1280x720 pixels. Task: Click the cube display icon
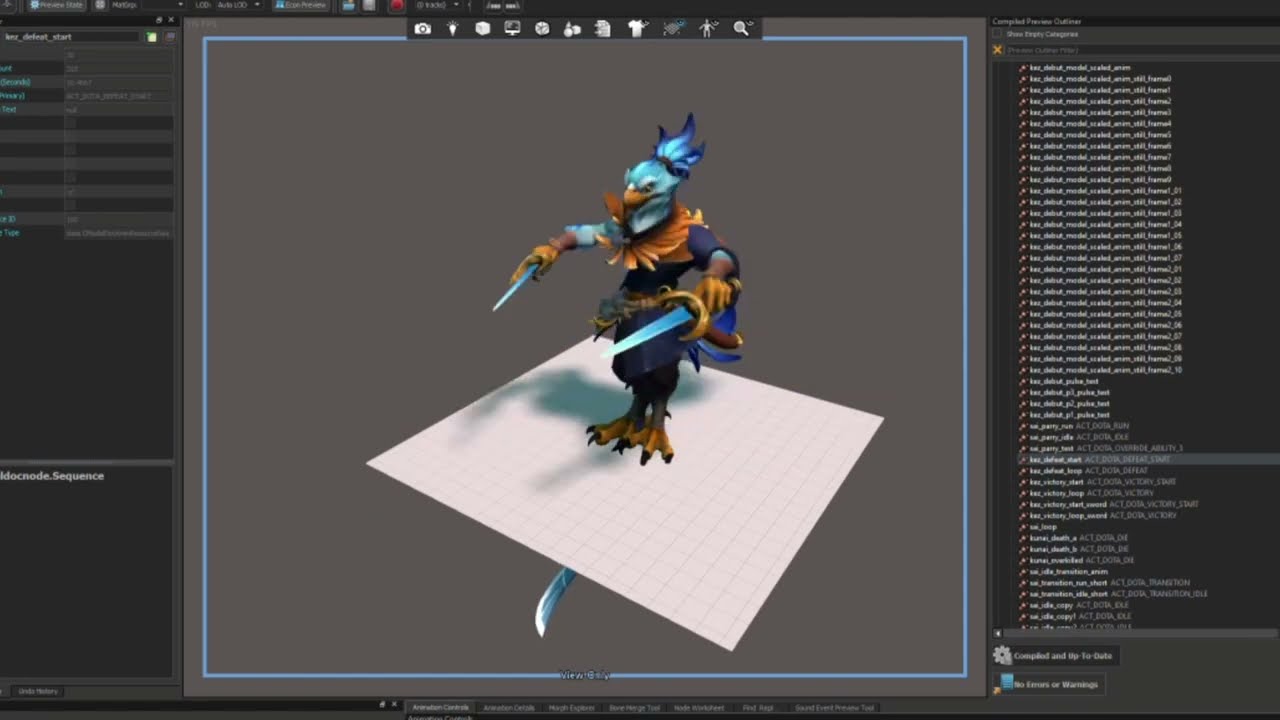pos(482,29)
